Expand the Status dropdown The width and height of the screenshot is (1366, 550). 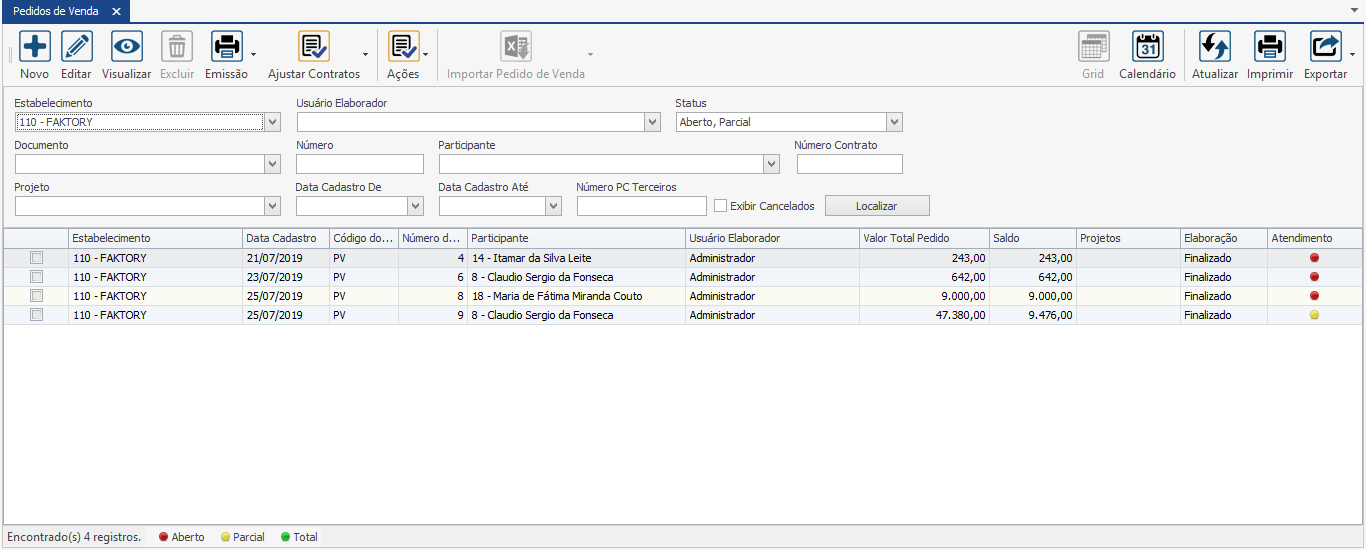894,122
